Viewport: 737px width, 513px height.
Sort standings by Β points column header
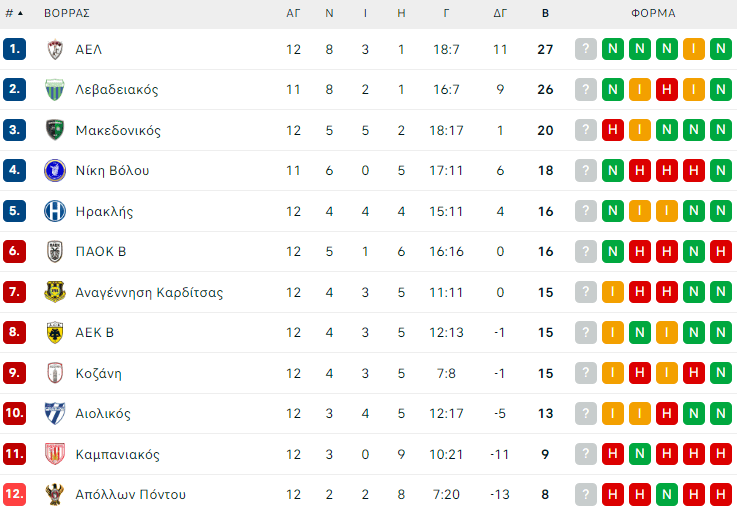coord(545,14)
